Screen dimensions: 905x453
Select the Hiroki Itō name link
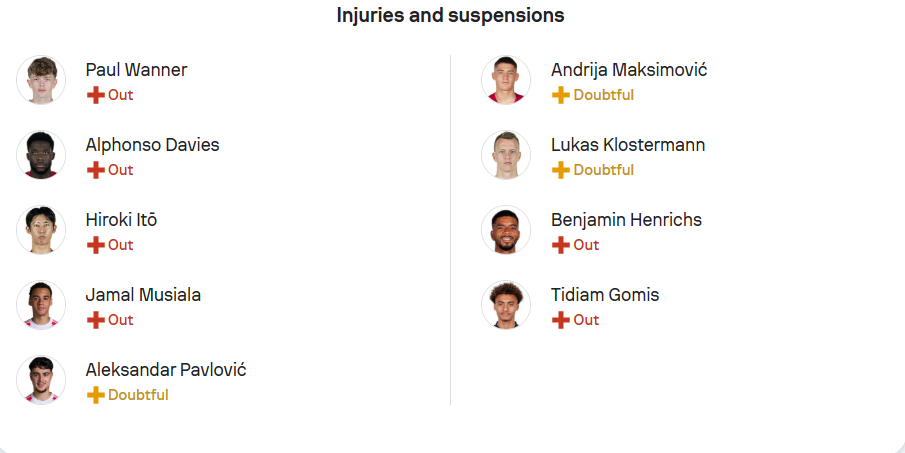click(x=121, y=220)
